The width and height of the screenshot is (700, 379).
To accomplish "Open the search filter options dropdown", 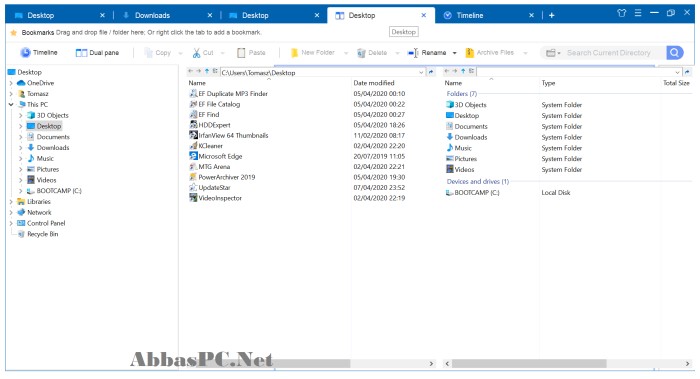I will pos(553,53).
